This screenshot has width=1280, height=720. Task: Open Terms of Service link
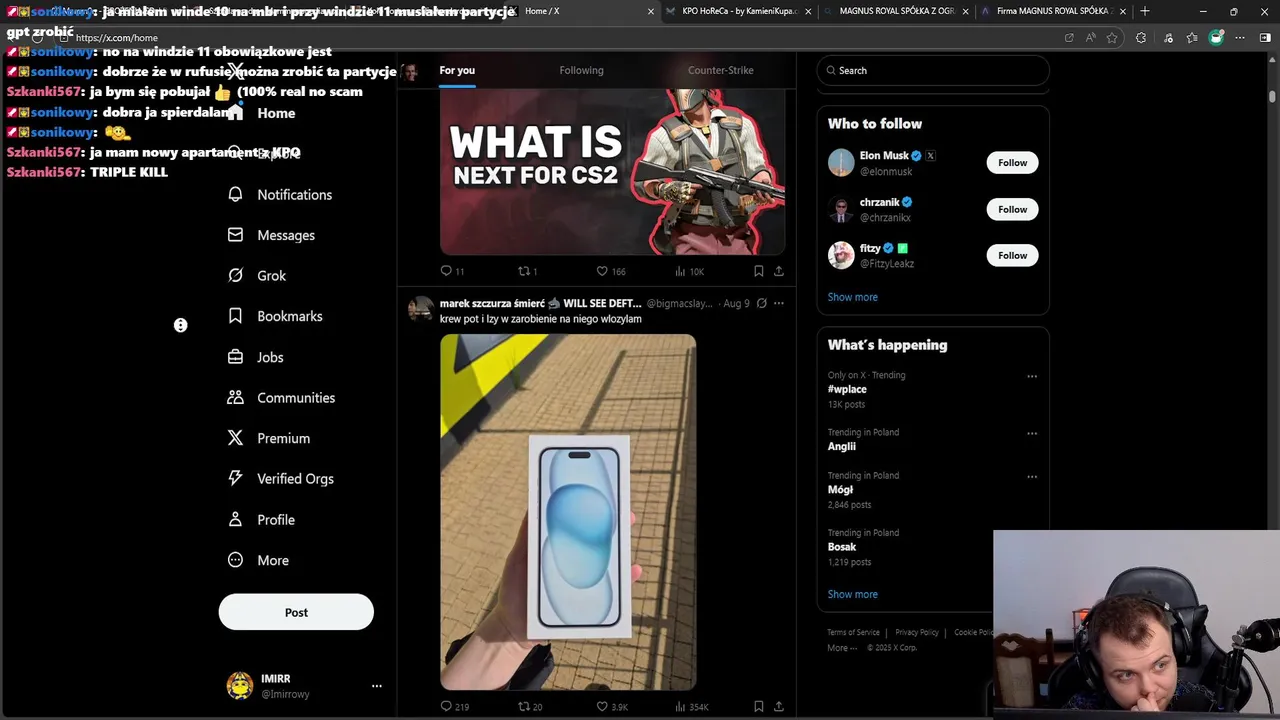pos(853,632)
